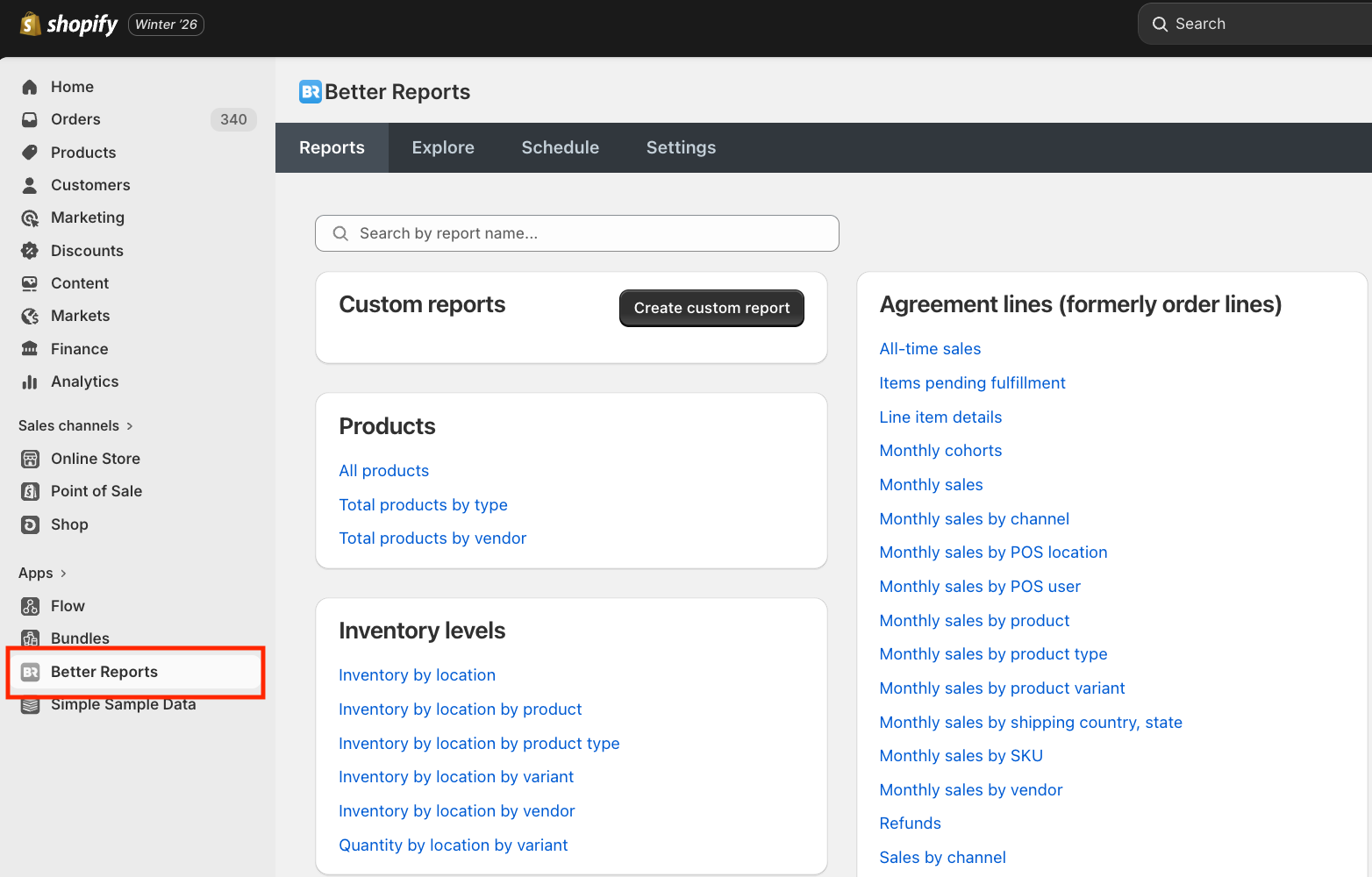Click the Markets globe icon

(30, 316)
